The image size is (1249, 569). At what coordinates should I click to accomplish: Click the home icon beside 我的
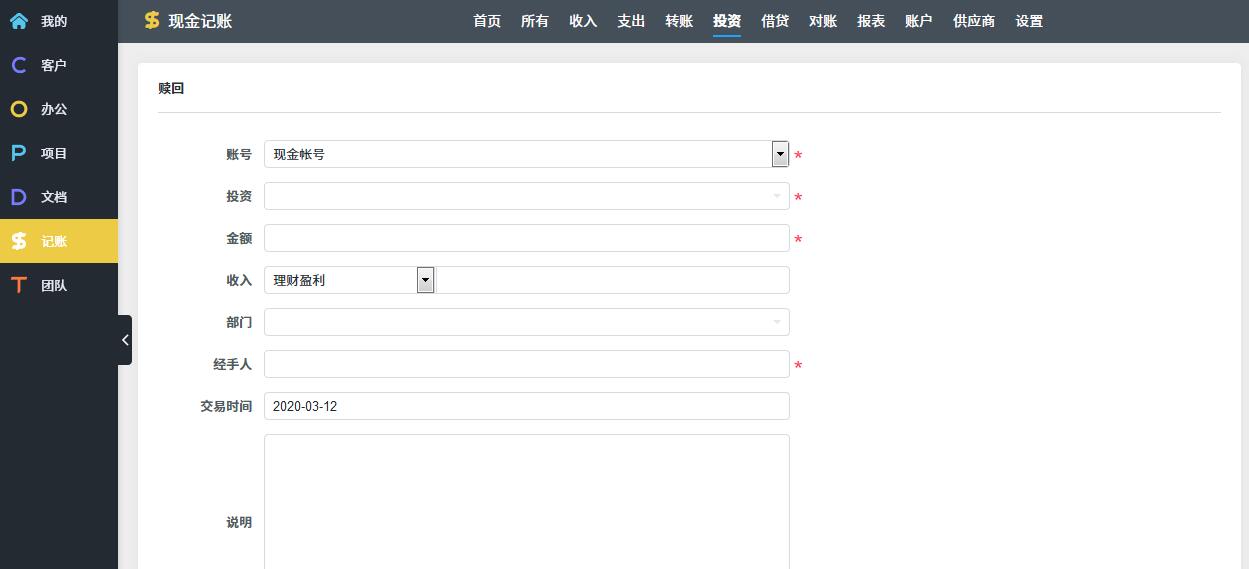tap(19, 21)
